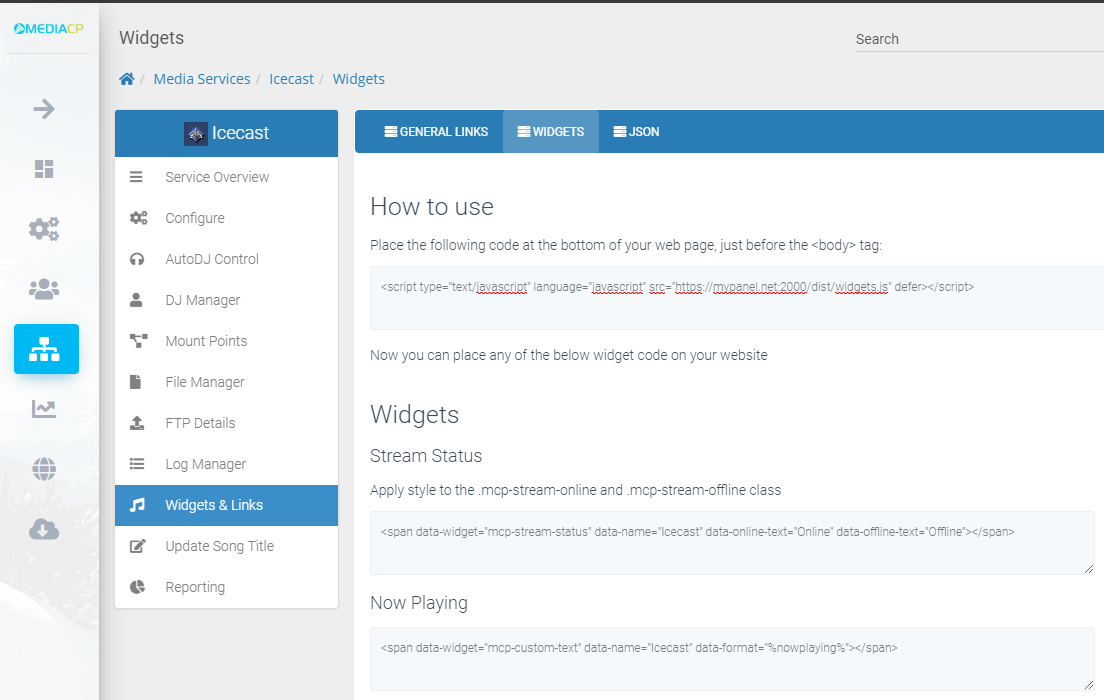This screenshot has height=700, width=1104.
Task: Click the 'Widgets' section heading above Stream Status
Action: click(x=415, y=415)
